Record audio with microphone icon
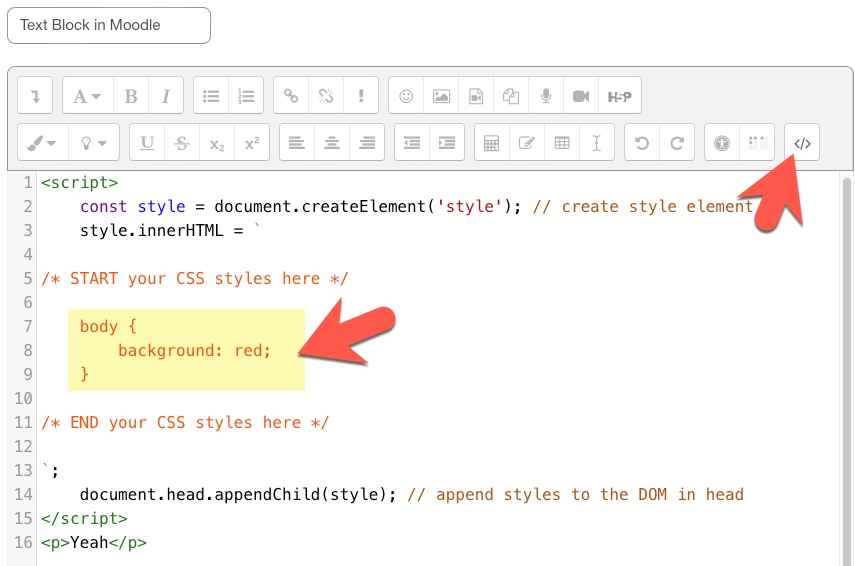 [546, 96]
